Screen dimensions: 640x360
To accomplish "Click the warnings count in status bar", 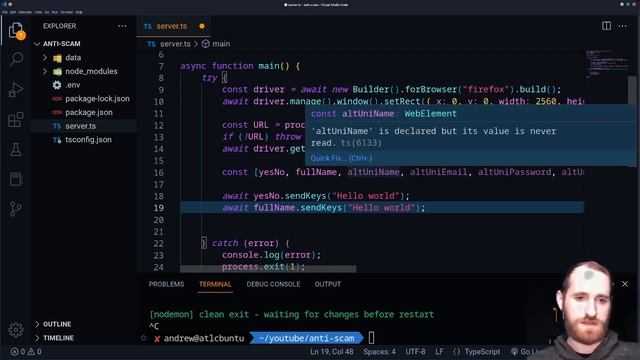I will [x=34, y=351].
